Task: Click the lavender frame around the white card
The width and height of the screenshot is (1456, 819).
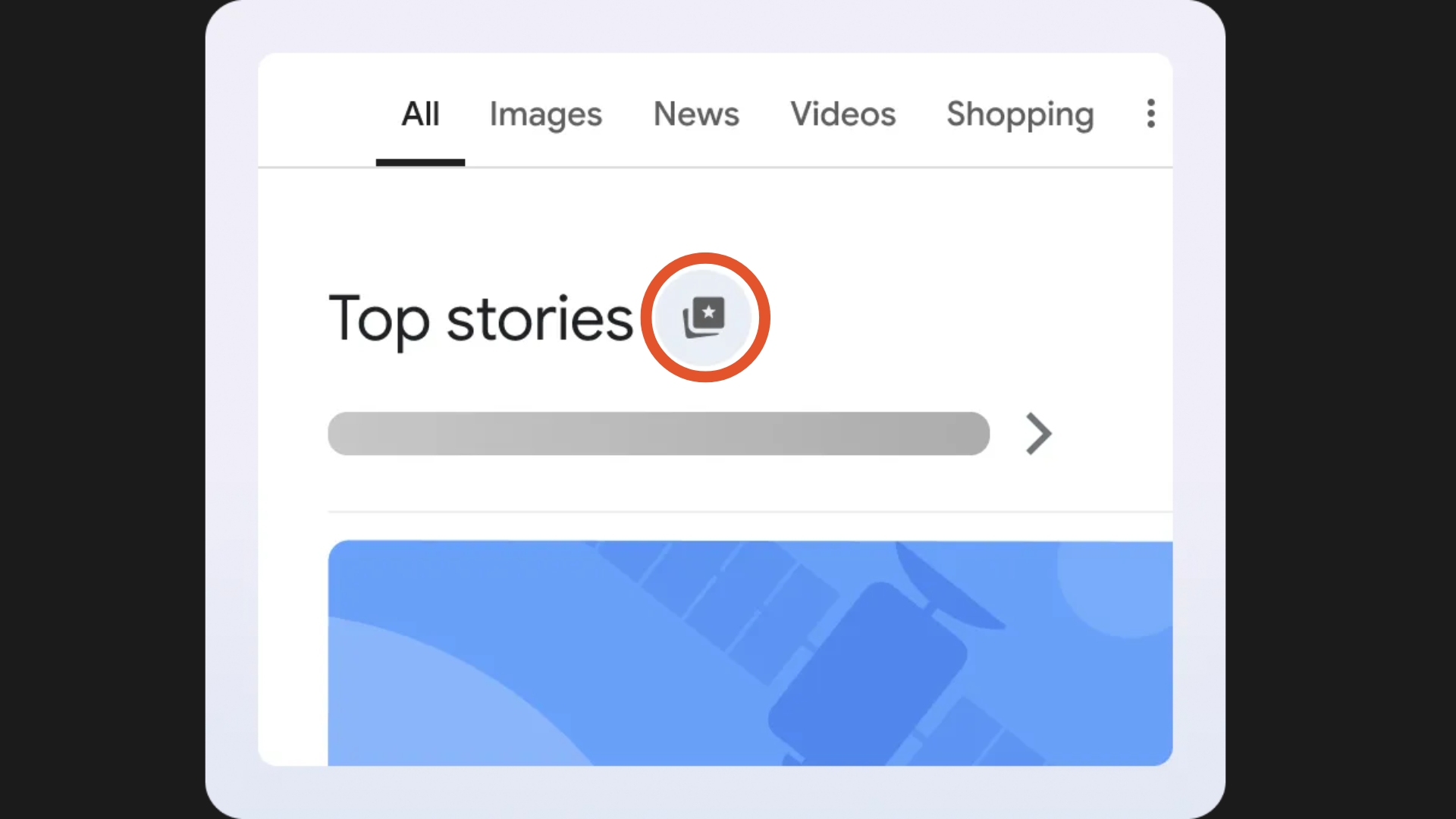Action: point(231,409)
